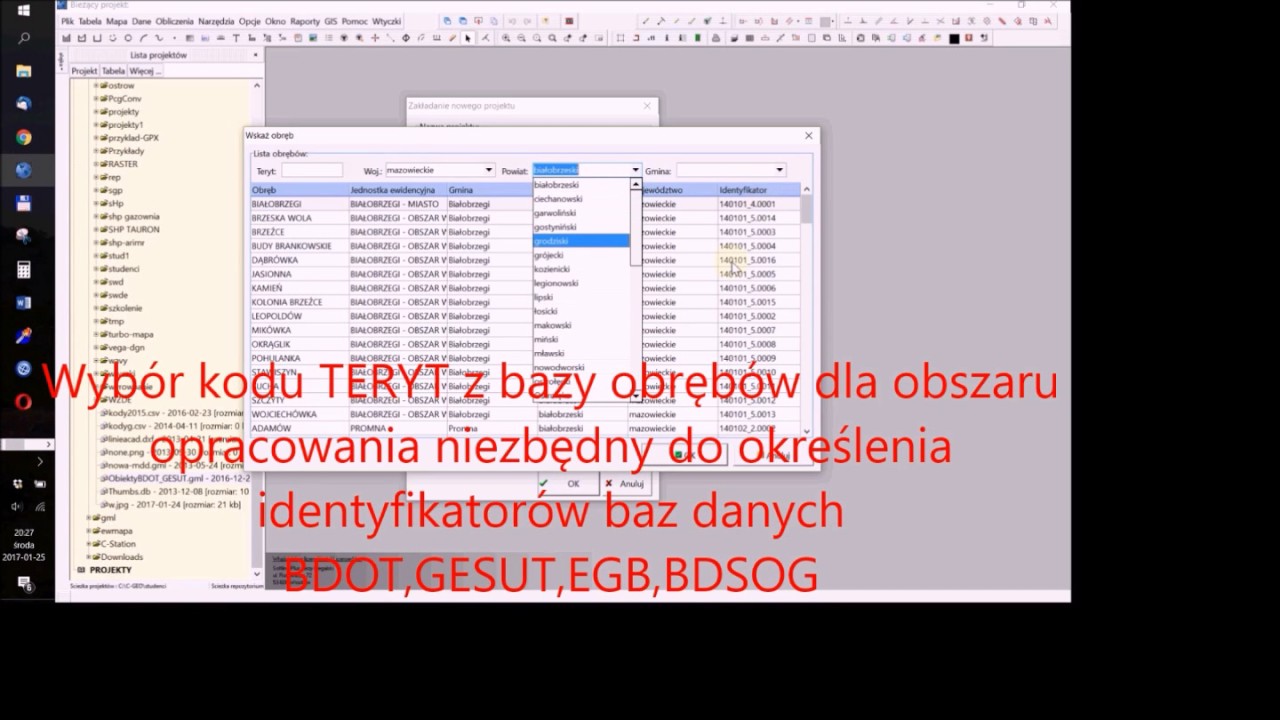Open the Calculator from the taskbar
This screenshot has width=1280, height=720.
(x=24, y=269)
